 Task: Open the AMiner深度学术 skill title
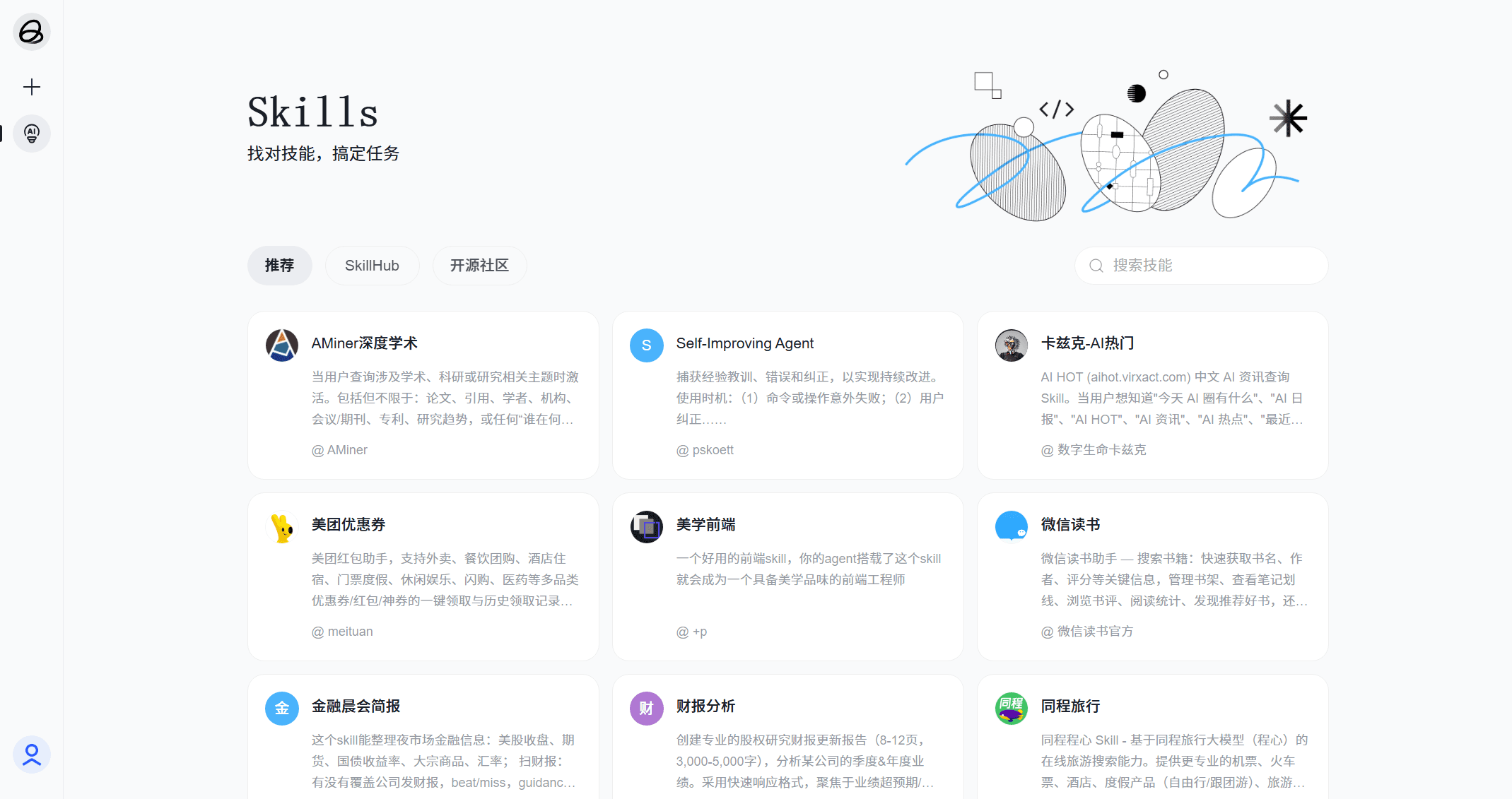click(365, 343)
